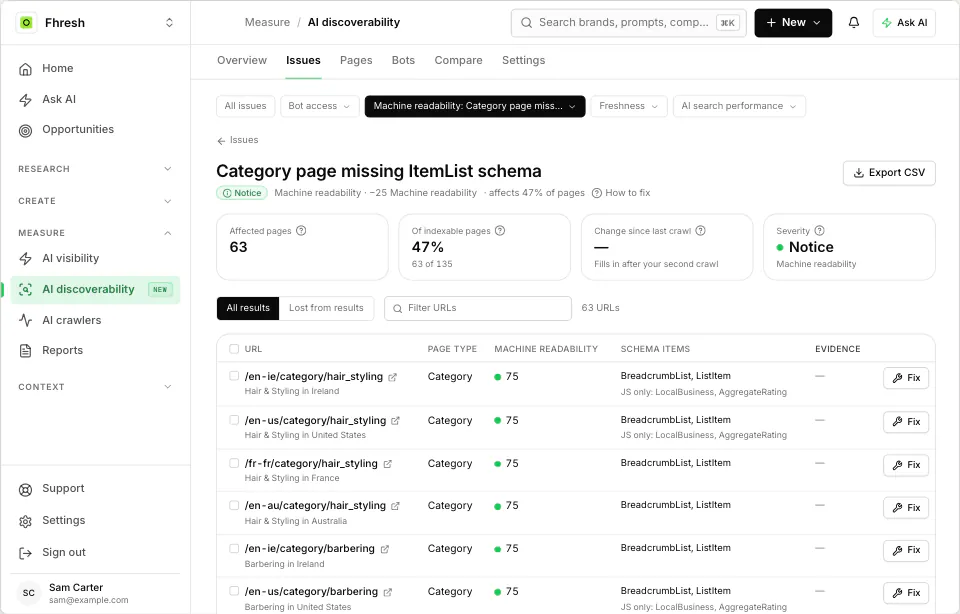This screenshot has height=614, width=960.
Task: Check the /en-ie/category/hair_styling row
Action: pos(234,376)
